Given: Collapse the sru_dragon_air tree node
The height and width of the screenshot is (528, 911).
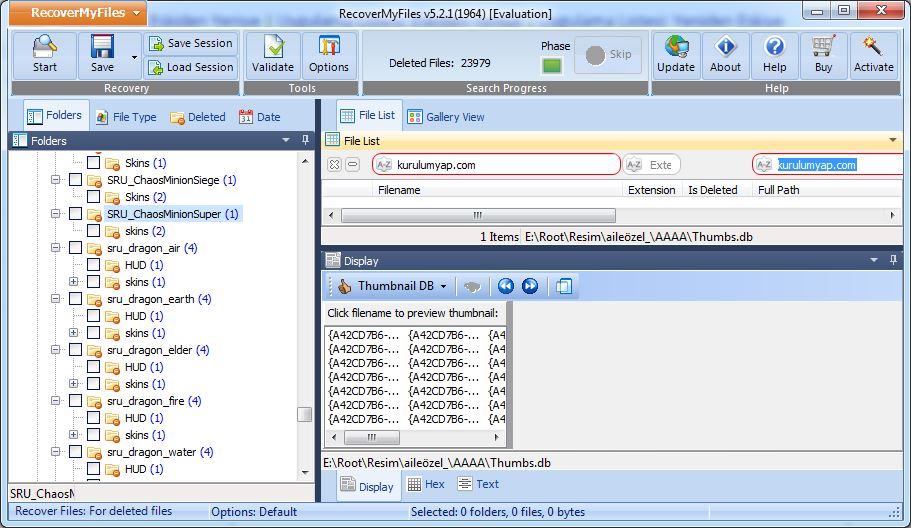Looking at the screenshot, I should (x=55, y=248).
